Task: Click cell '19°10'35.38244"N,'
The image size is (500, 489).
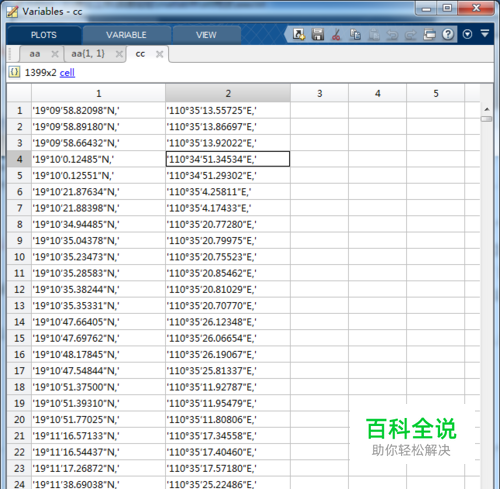Action: point(99,289)
